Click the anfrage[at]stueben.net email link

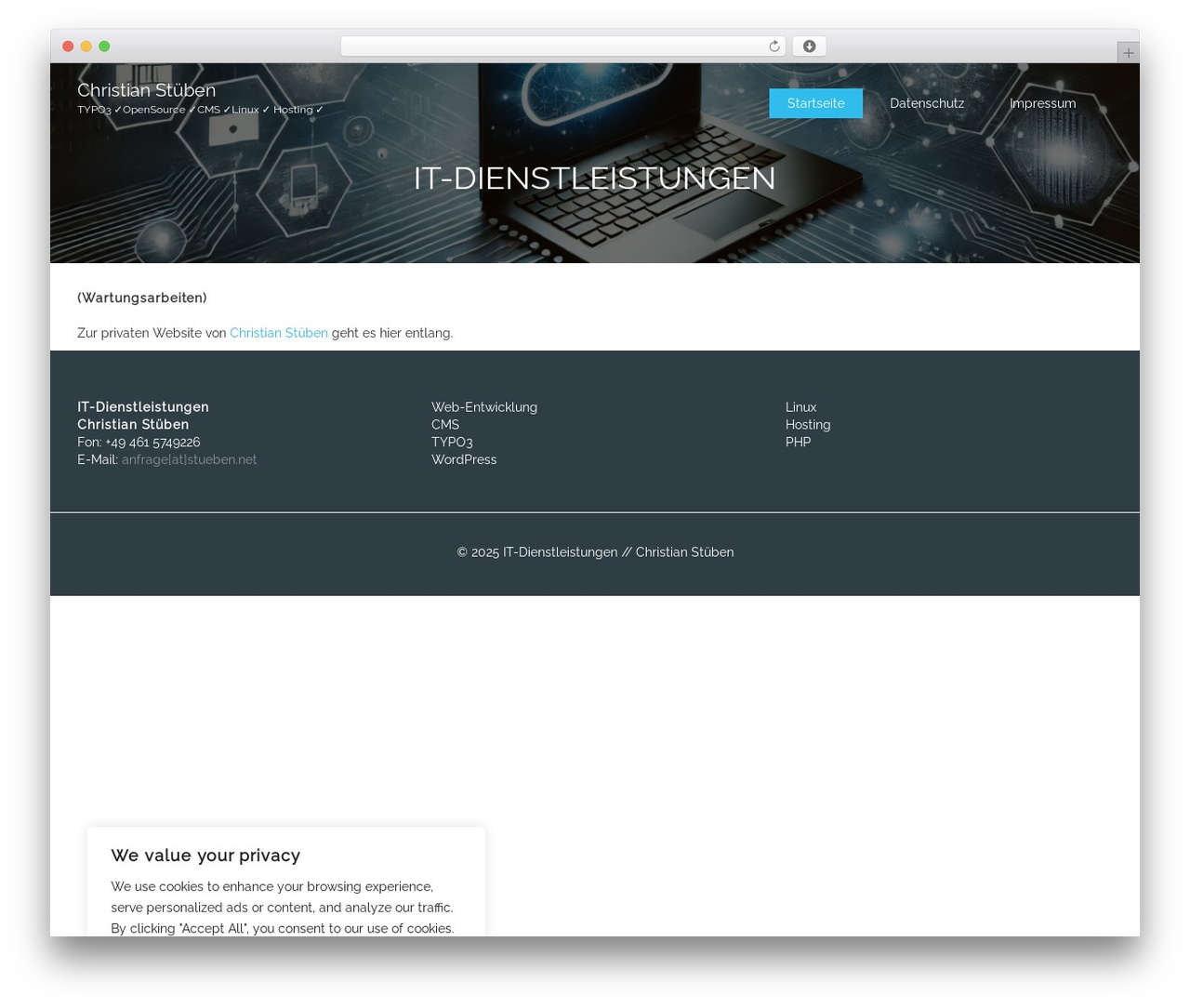point(189,459)
